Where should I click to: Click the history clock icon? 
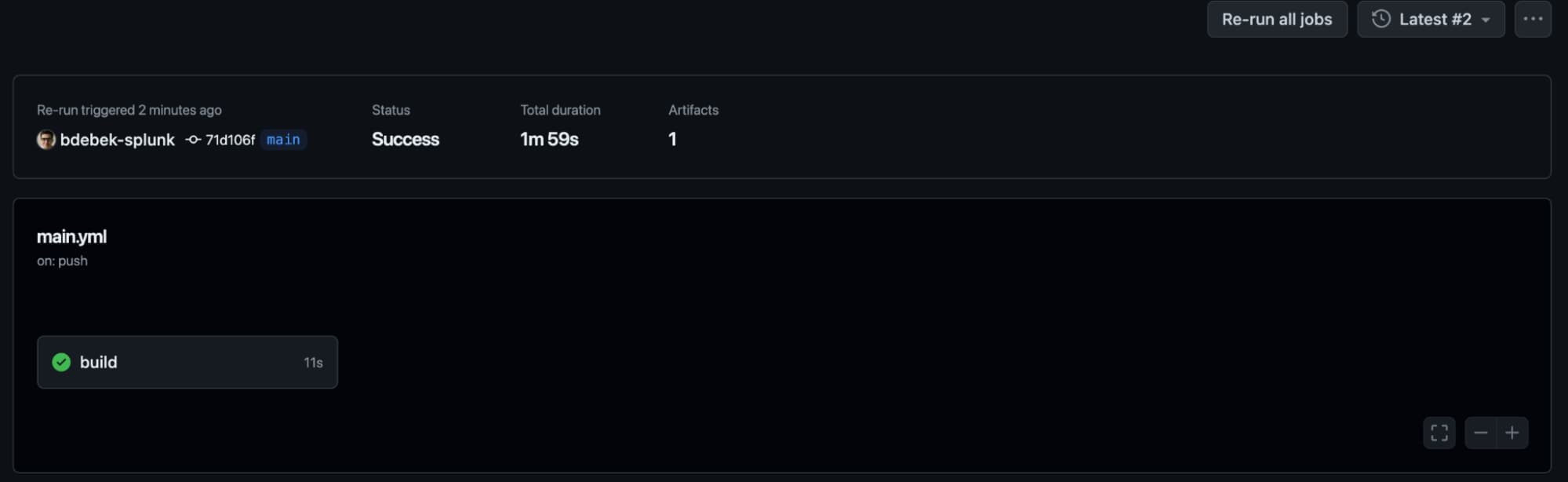(x=1381, y=20)
